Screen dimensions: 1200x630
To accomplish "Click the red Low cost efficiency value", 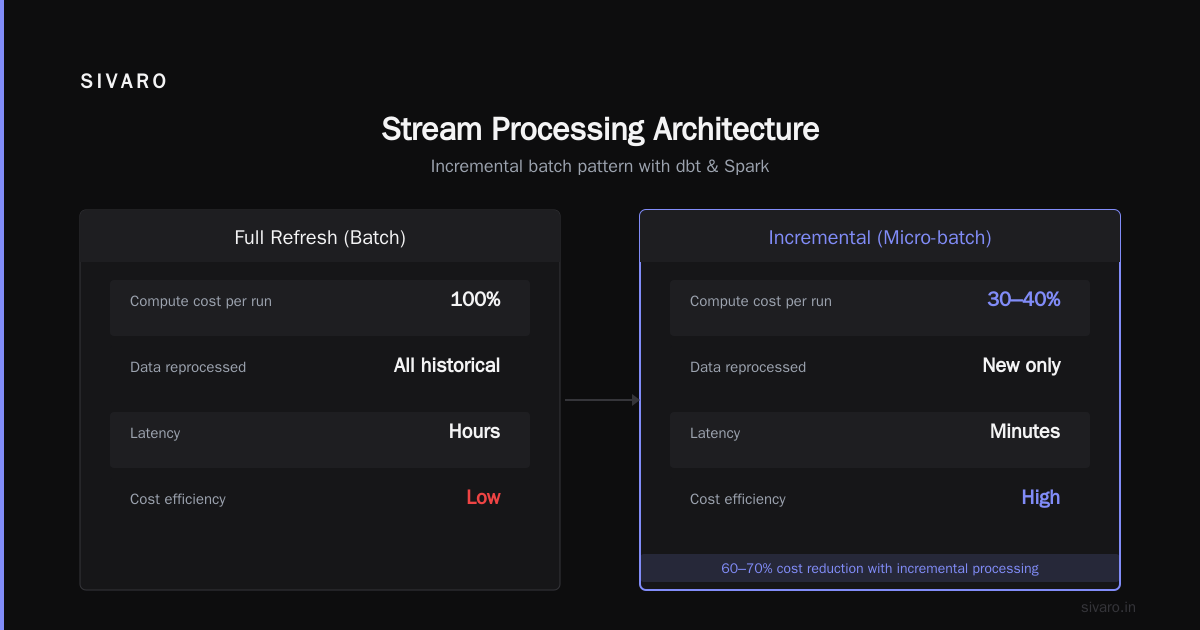I will coord(483,497).
